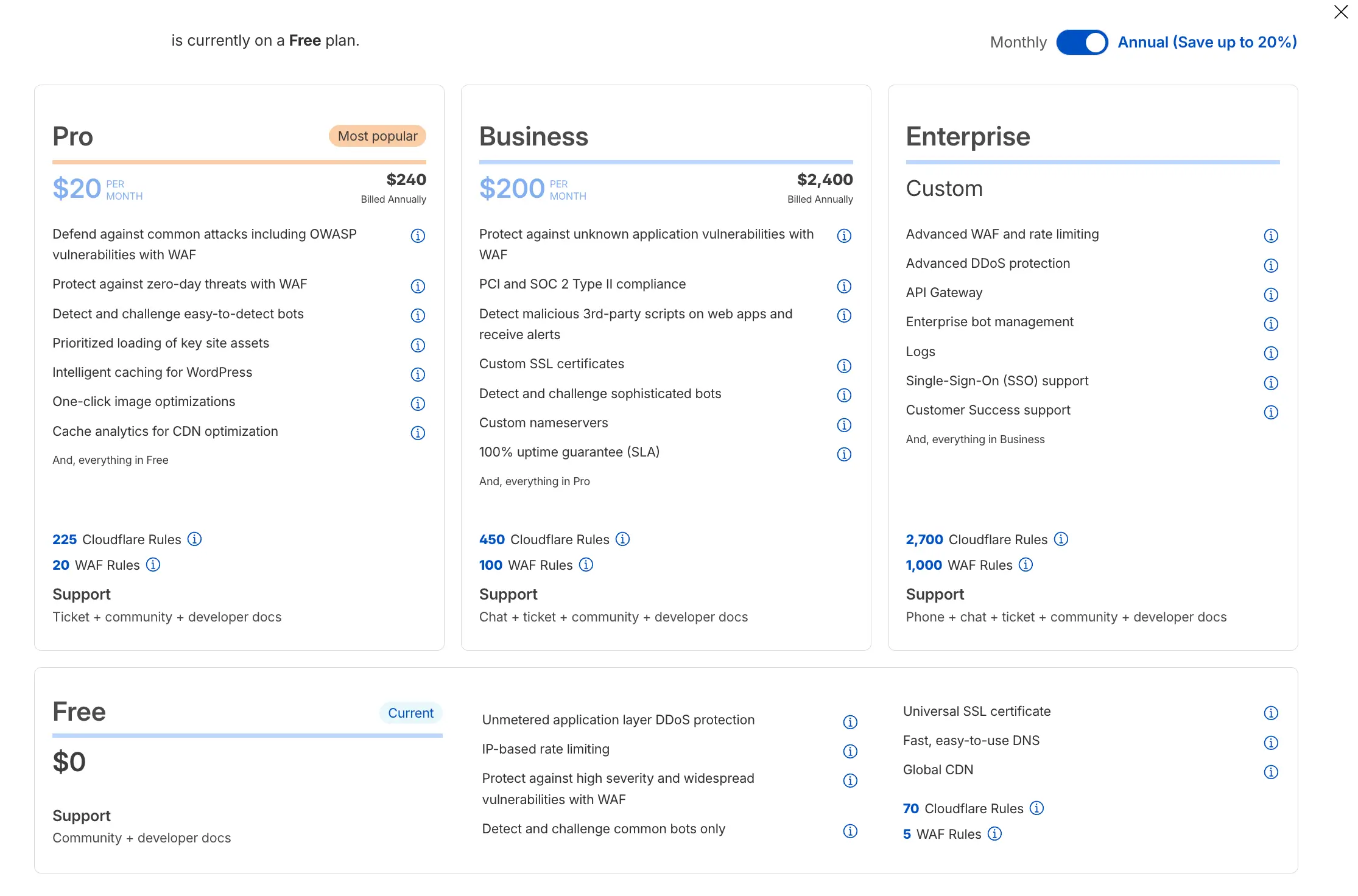The height and width of the screenshot is (896, 1358).
Task: Show info for Customer Success support
Action: pyautogui.click(x=1271, y=412)
